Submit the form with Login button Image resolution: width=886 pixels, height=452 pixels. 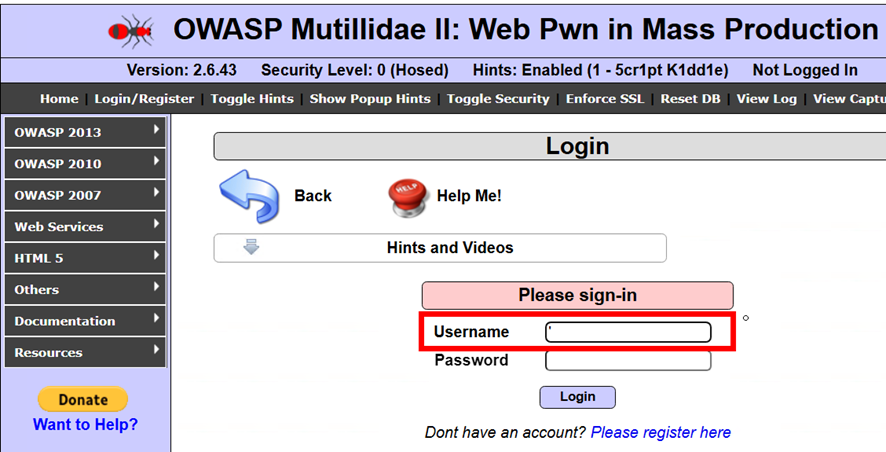tap(577, 397)
